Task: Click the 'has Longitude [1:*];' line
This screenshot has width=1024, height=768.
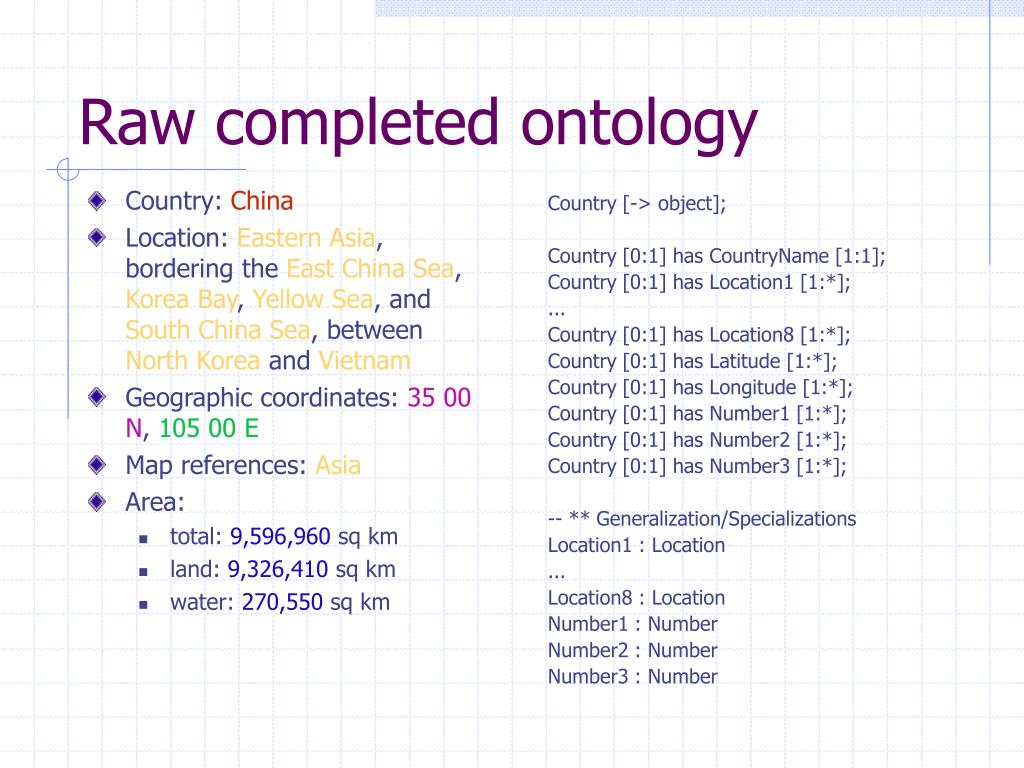Action: (700, 387)
